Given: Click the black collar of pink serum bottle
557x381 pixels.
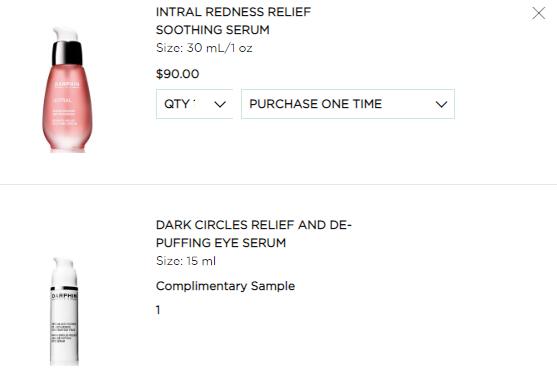Looking at the screenshot, I should coord(67,53).
